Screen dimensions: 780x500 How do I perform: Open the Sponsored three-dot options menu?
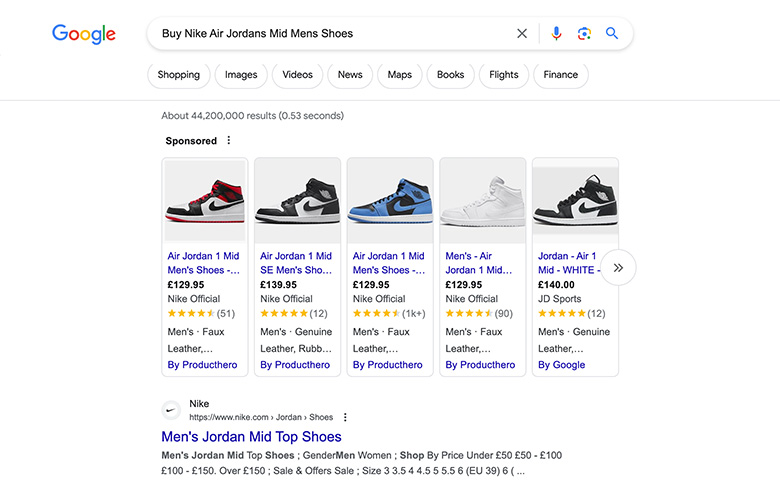[229, 140]
